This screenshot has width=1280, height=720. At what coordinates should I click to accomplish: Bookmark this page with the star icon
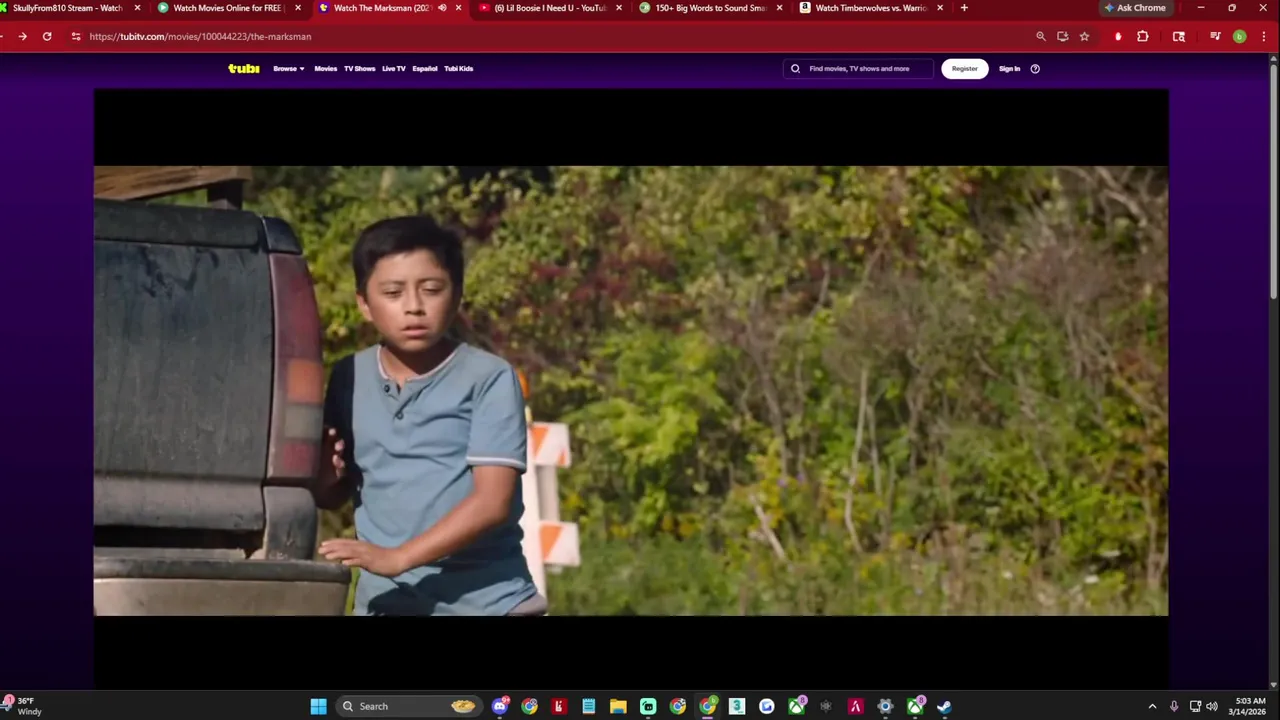tap(1084, 36)
